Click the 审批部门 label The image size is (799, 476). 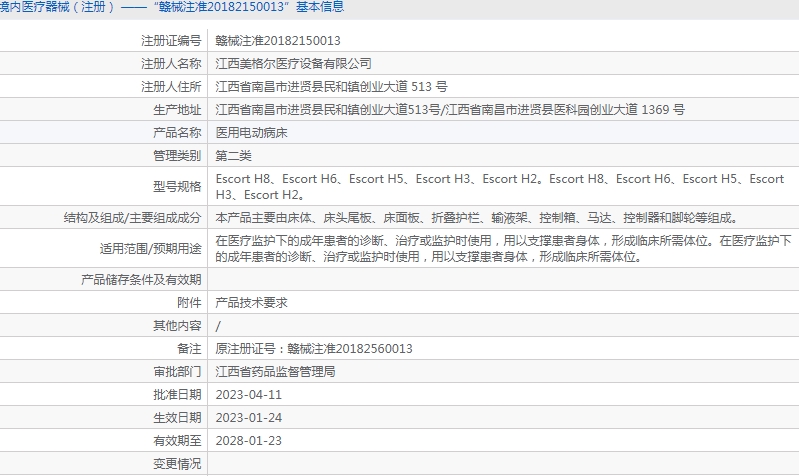tap(177, 372)
